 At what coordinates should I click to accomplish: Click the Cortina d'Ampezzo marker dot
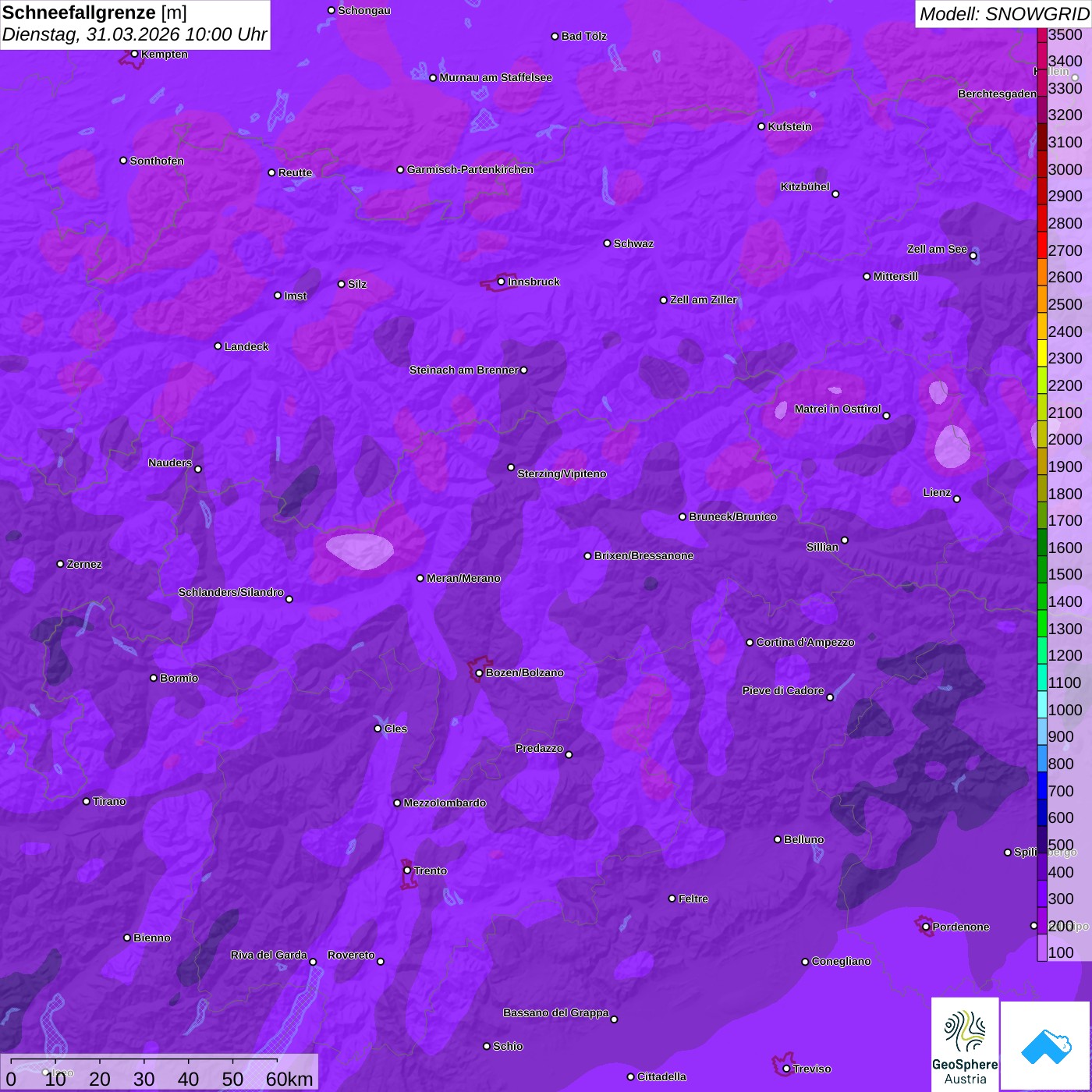click(750, 642)
